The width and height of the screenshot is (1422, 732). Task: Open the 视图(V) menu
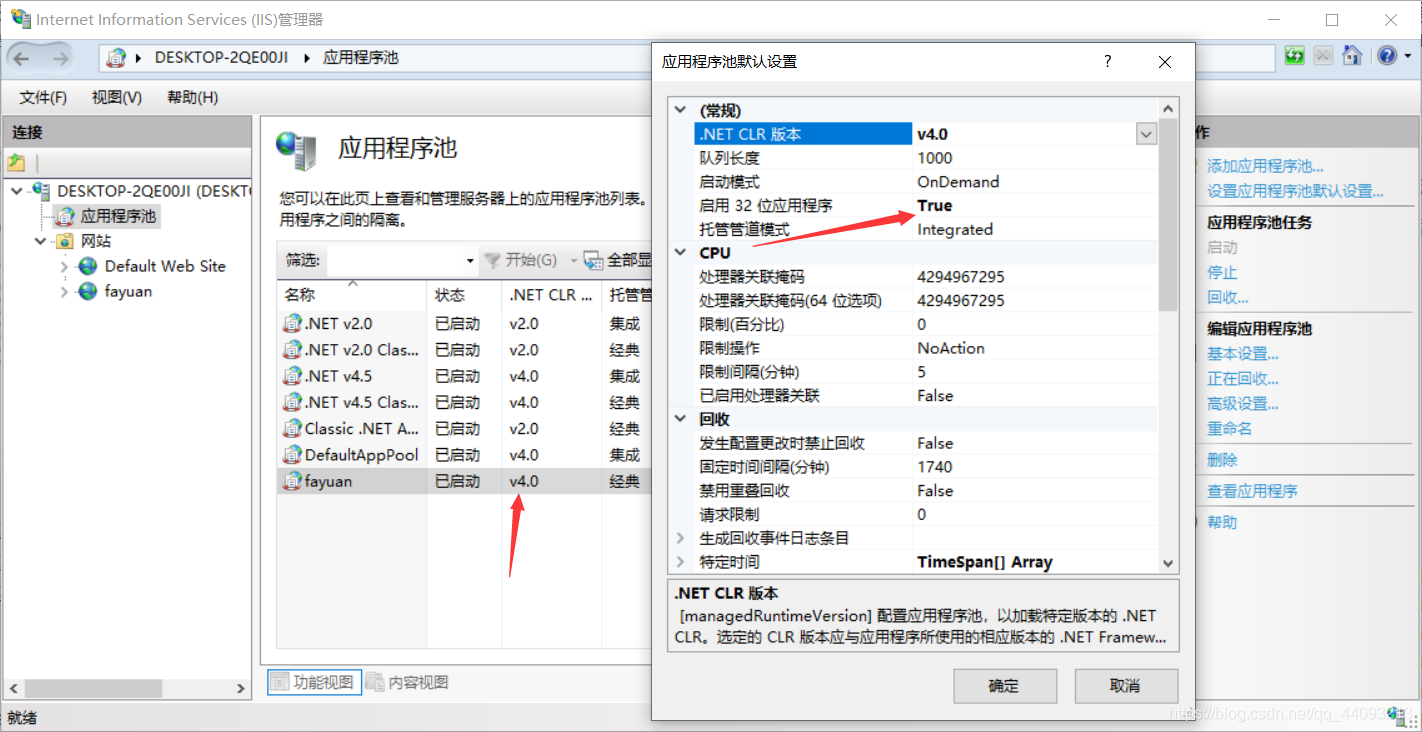pos(117,97)
